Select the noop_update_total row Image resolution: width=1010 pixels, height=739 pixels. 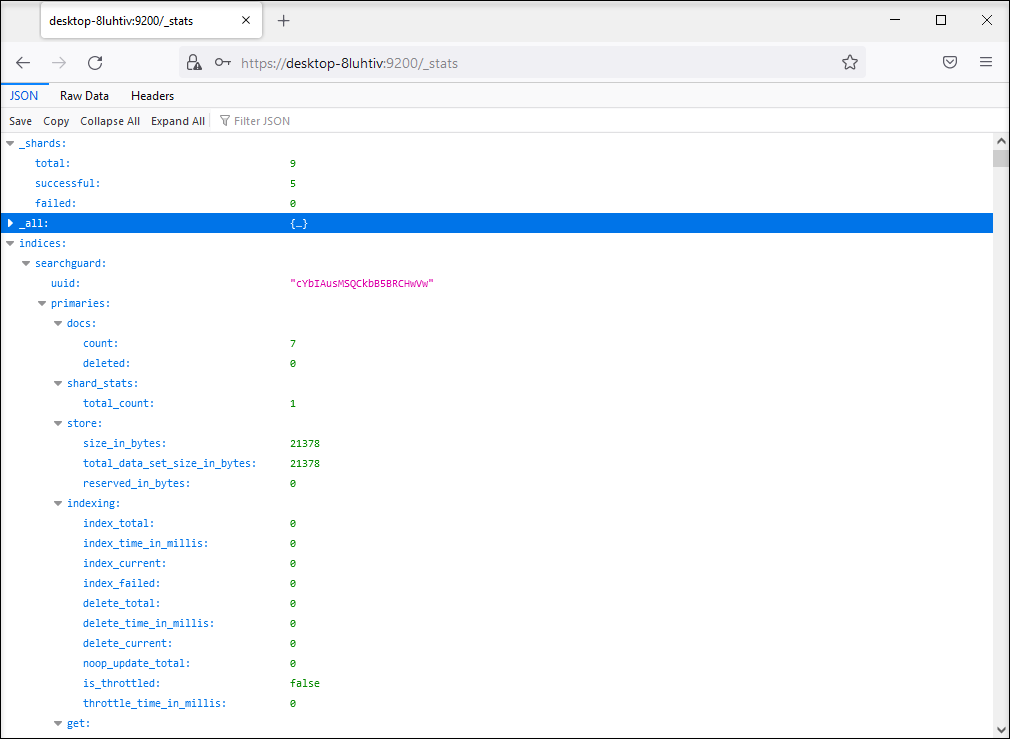(497, 663)
